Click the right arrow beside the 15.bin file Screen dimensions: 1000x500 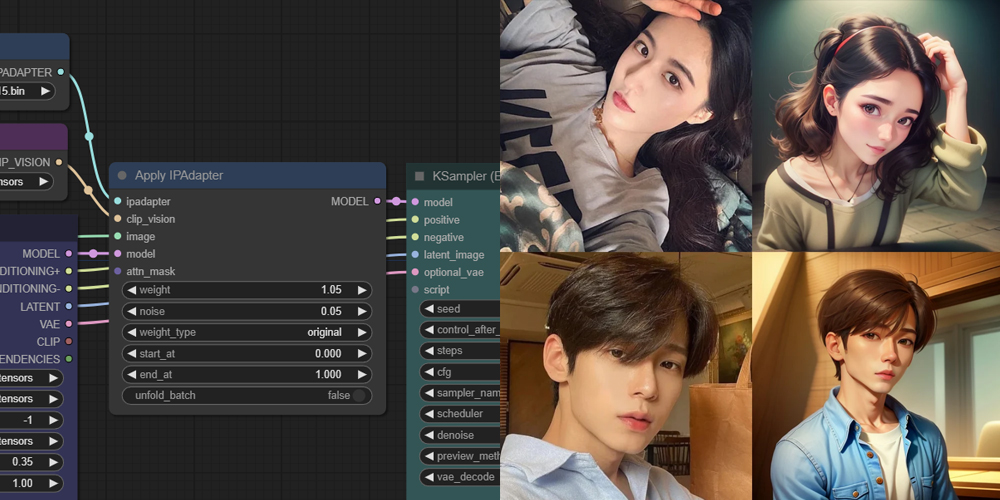[45, 91]
